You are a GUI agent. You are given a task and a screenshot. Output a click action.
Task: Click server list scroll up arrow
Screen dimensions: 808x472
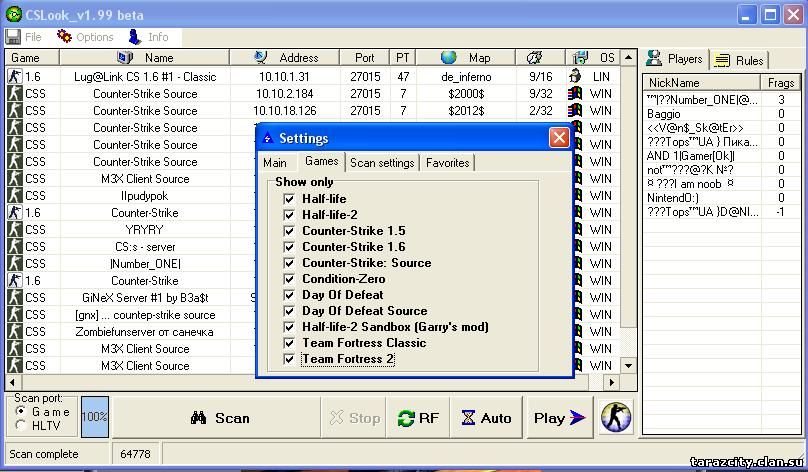628,57
